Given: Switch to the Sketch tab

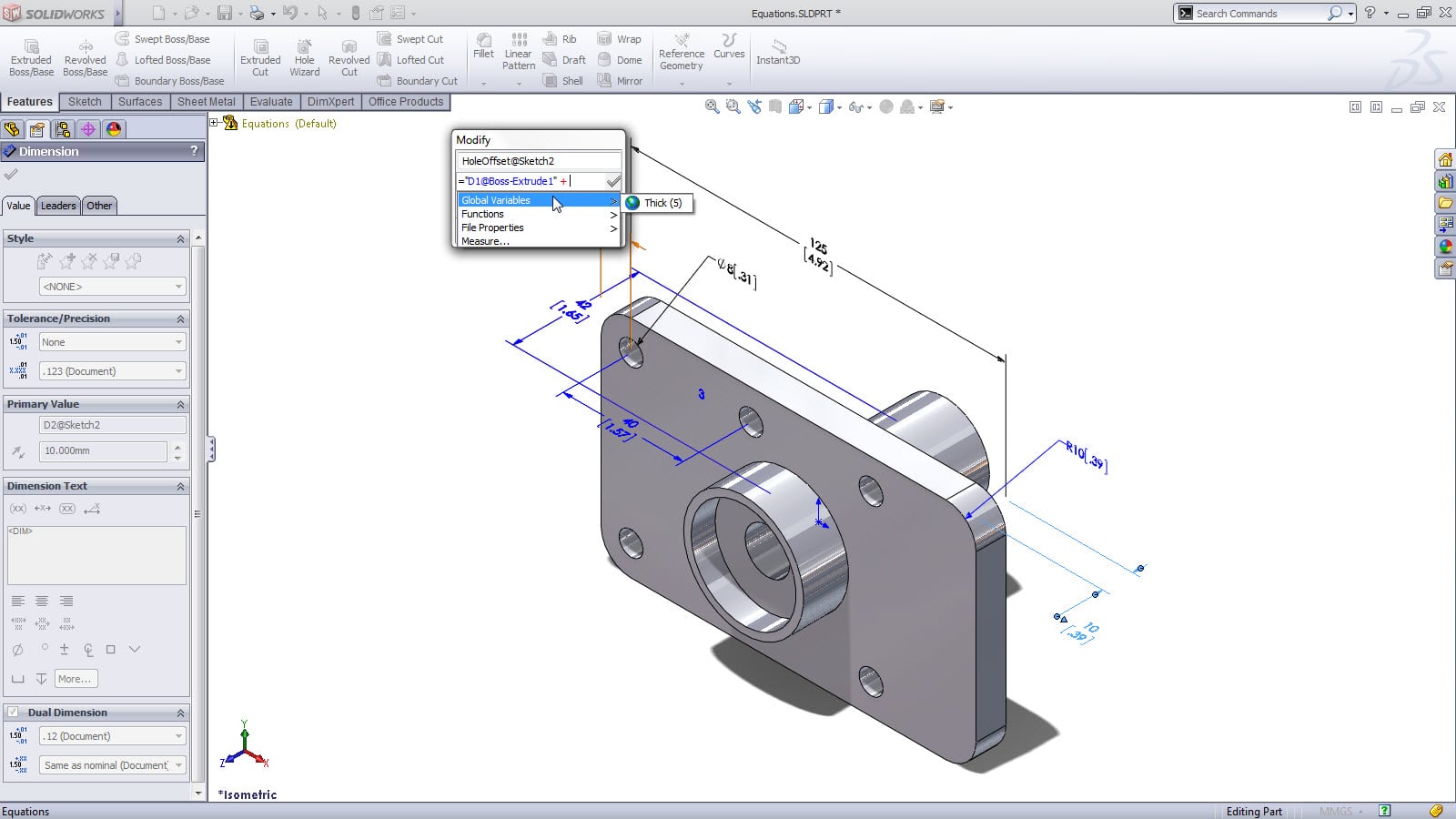Looking at the screenshot, I should pyautogui.click(x=85, y=102).
